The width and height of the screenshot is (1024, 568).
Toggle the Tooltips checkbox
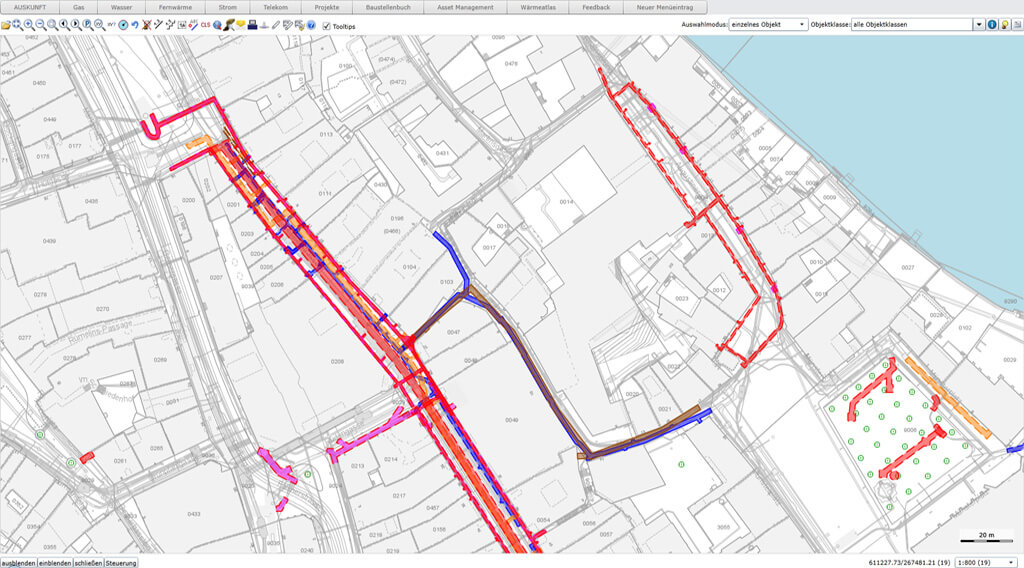326,25
